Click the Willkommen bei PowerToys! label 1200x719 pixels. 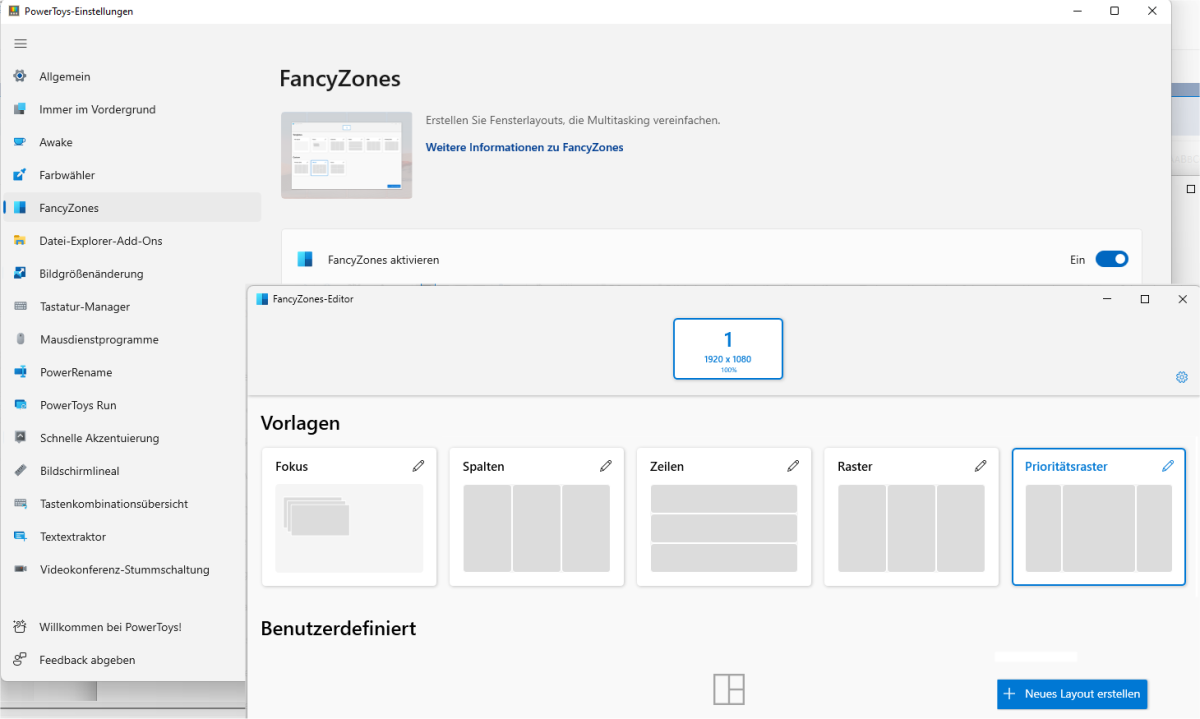tap(110, 627)
